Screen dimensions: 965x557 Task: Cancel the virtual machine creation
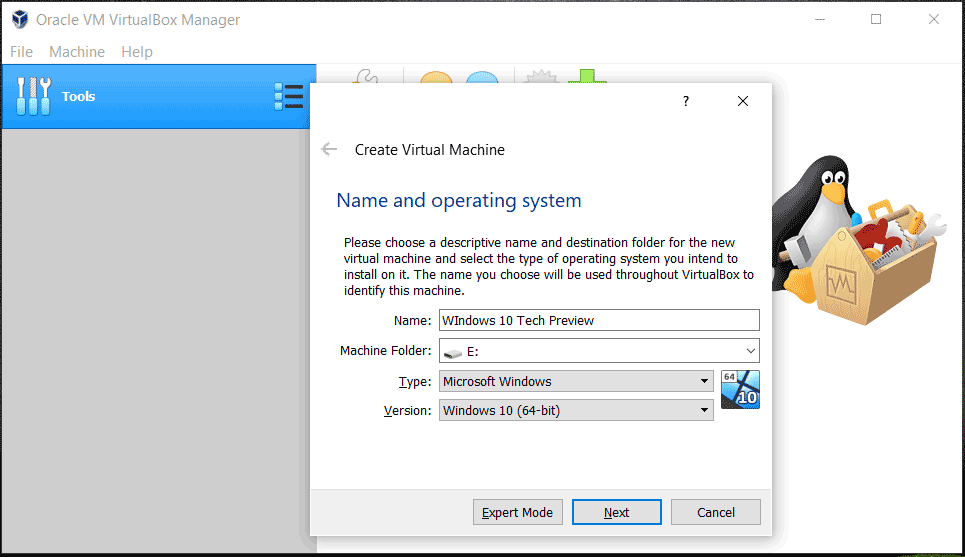(x=716, y=512)
